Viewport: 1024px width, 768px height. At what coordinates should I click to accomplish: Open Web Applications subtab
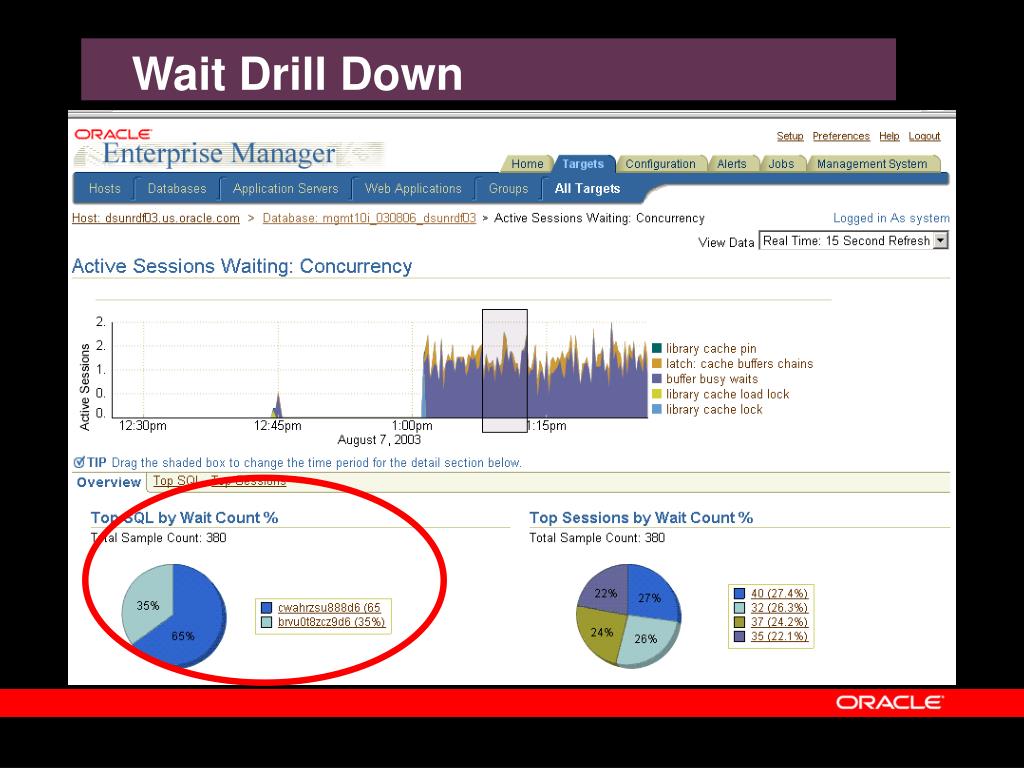click(x=413, y=189)
